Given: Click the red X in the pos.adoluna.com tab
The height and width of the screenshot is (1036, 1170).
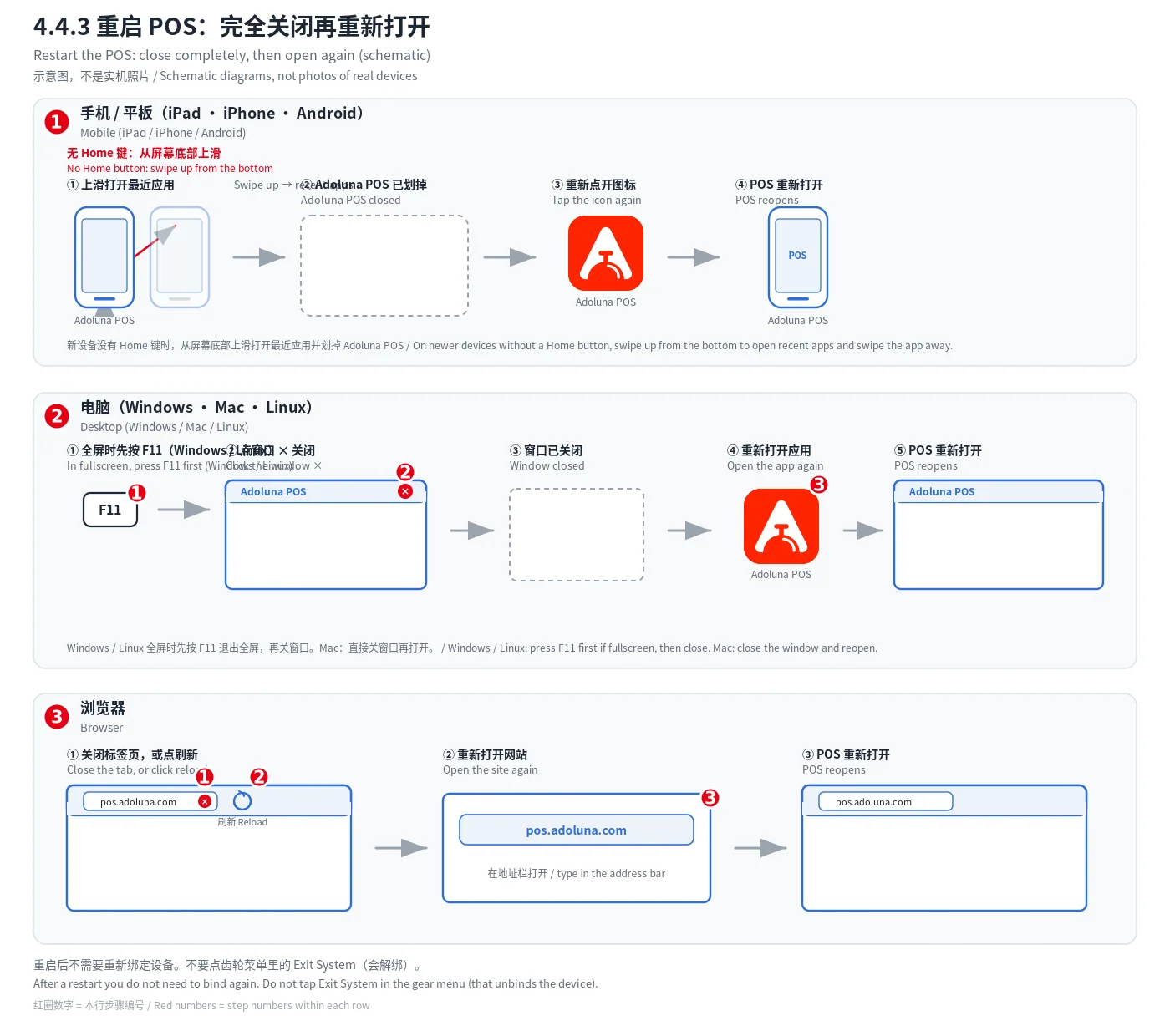Looking at the screenshot, I should pos(205,801).
